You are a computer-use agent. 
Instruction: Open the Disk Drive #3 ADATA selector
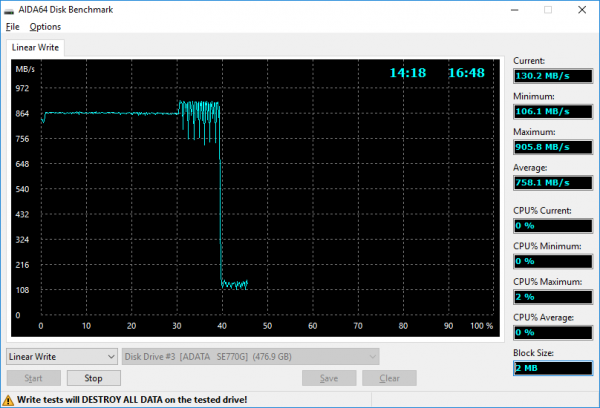[x=251, y=357]
